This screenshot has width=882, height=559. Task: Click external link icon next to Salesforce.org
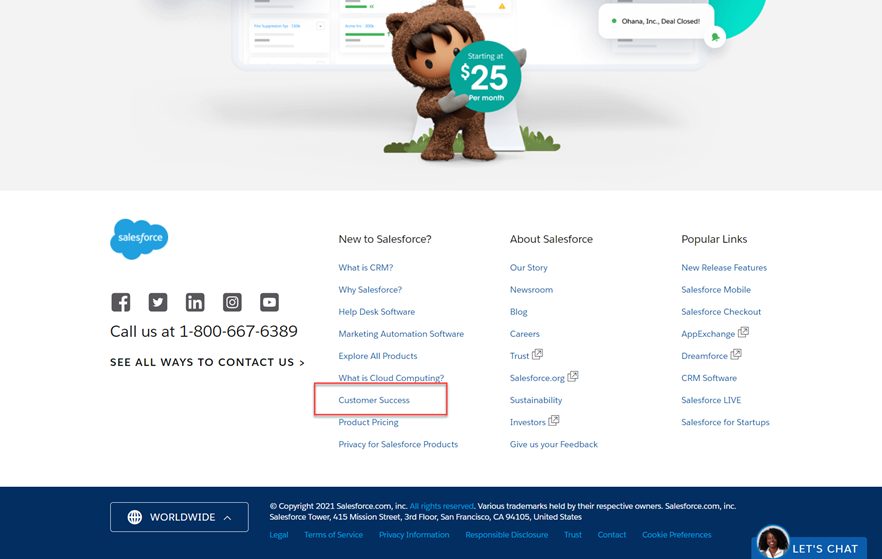click(573, 376)
